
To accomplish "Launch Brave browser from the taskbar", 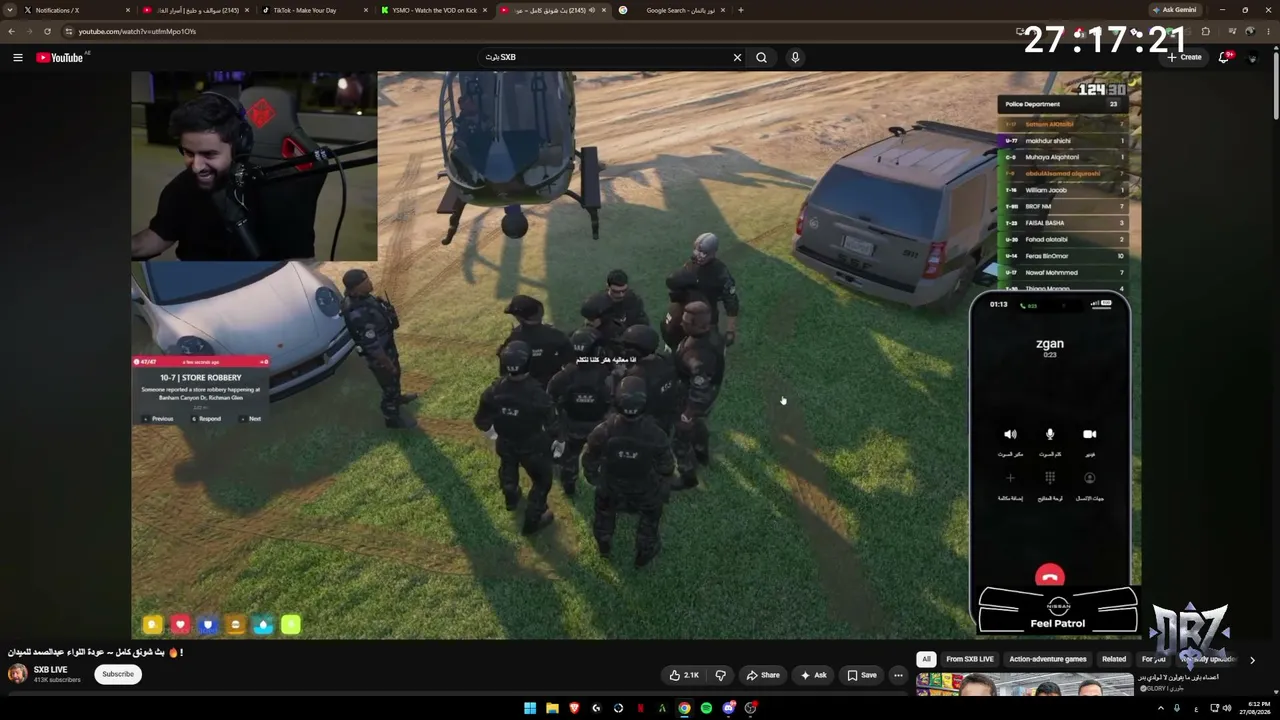I will [x=574, y=708].
